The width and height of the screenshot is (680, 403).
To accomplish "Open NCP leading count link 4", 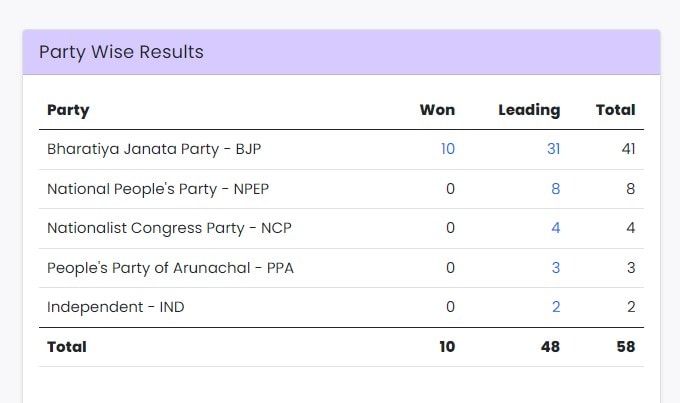I will (x=556, y=228).
